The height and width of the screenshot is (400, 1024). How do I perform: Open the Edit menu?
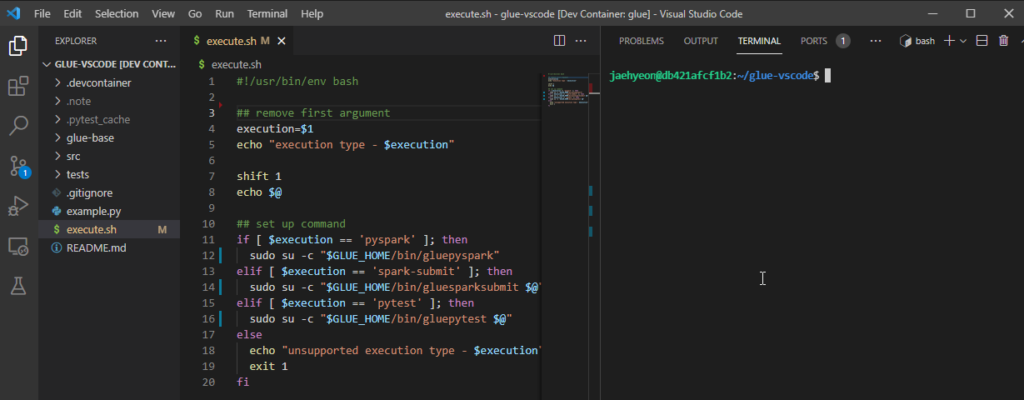click(x=72, y=14)
